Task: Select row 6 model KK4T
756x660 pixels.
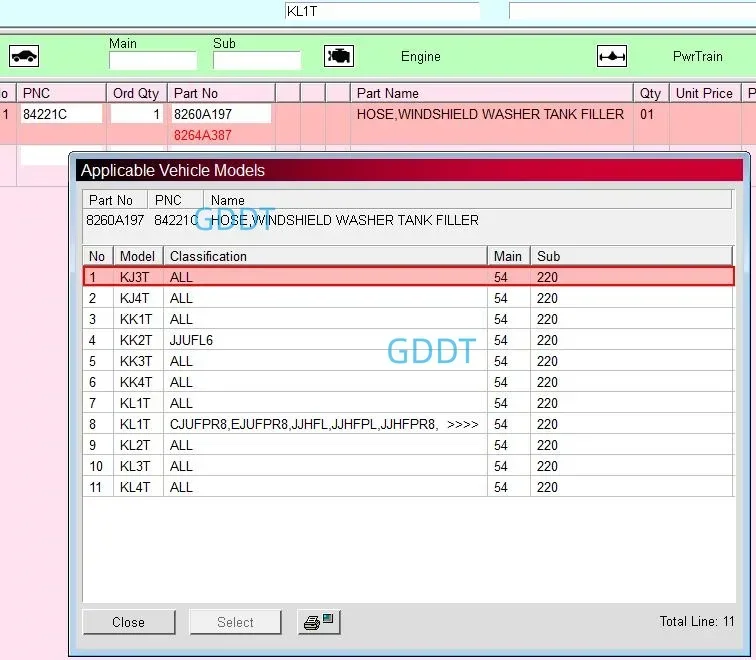Action: click(408, 382)
